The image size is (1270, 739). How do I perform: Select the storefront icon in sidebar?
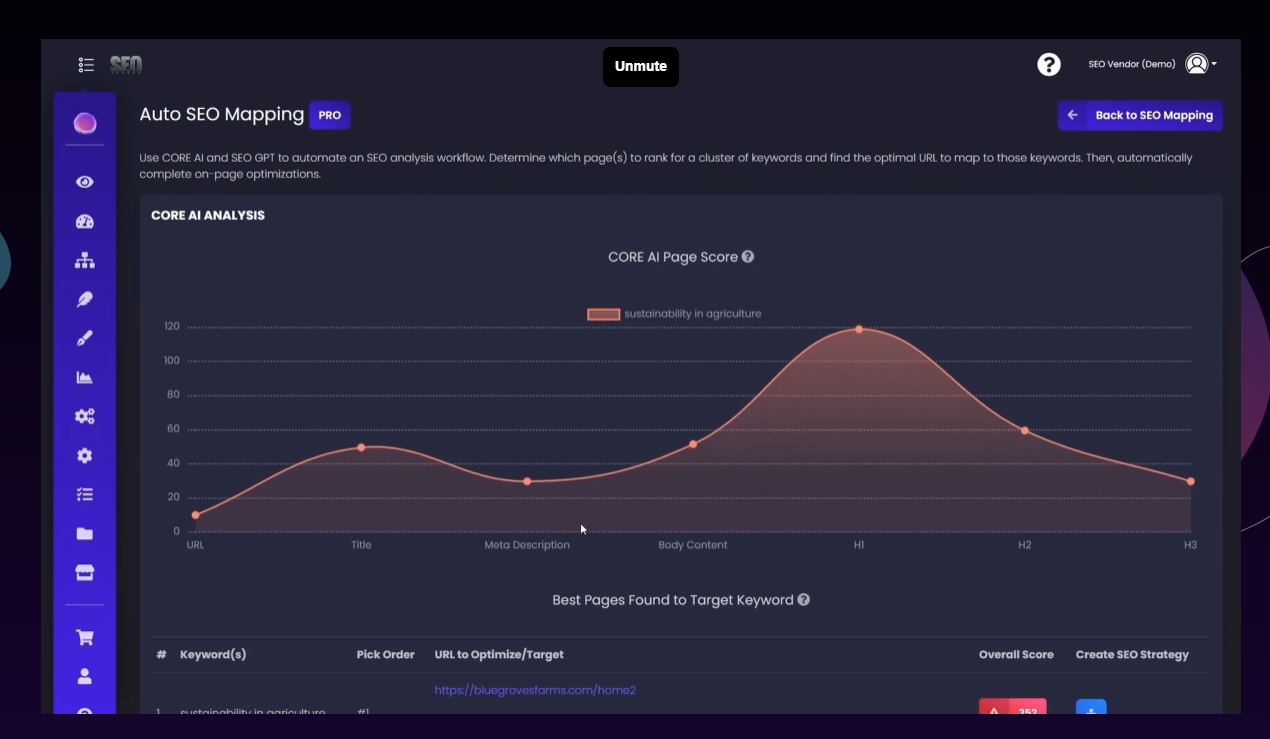pos(85,572)
